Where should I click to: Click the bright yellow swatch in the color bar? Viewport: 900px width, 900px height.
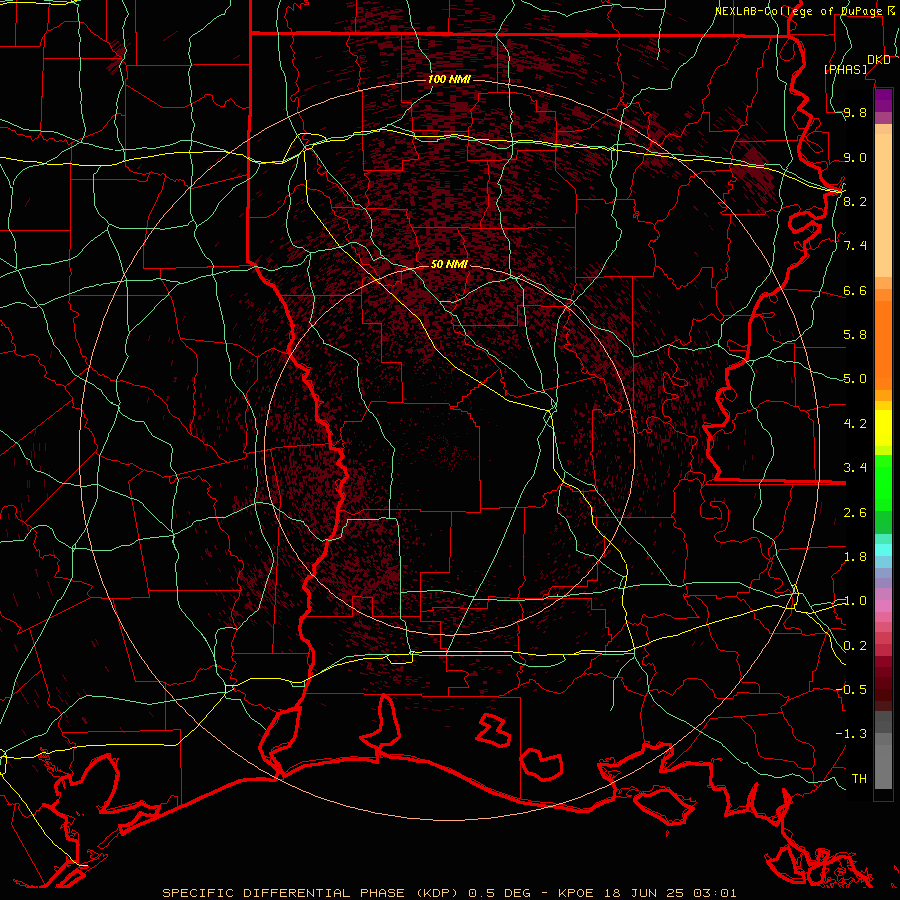coord(883,428)
